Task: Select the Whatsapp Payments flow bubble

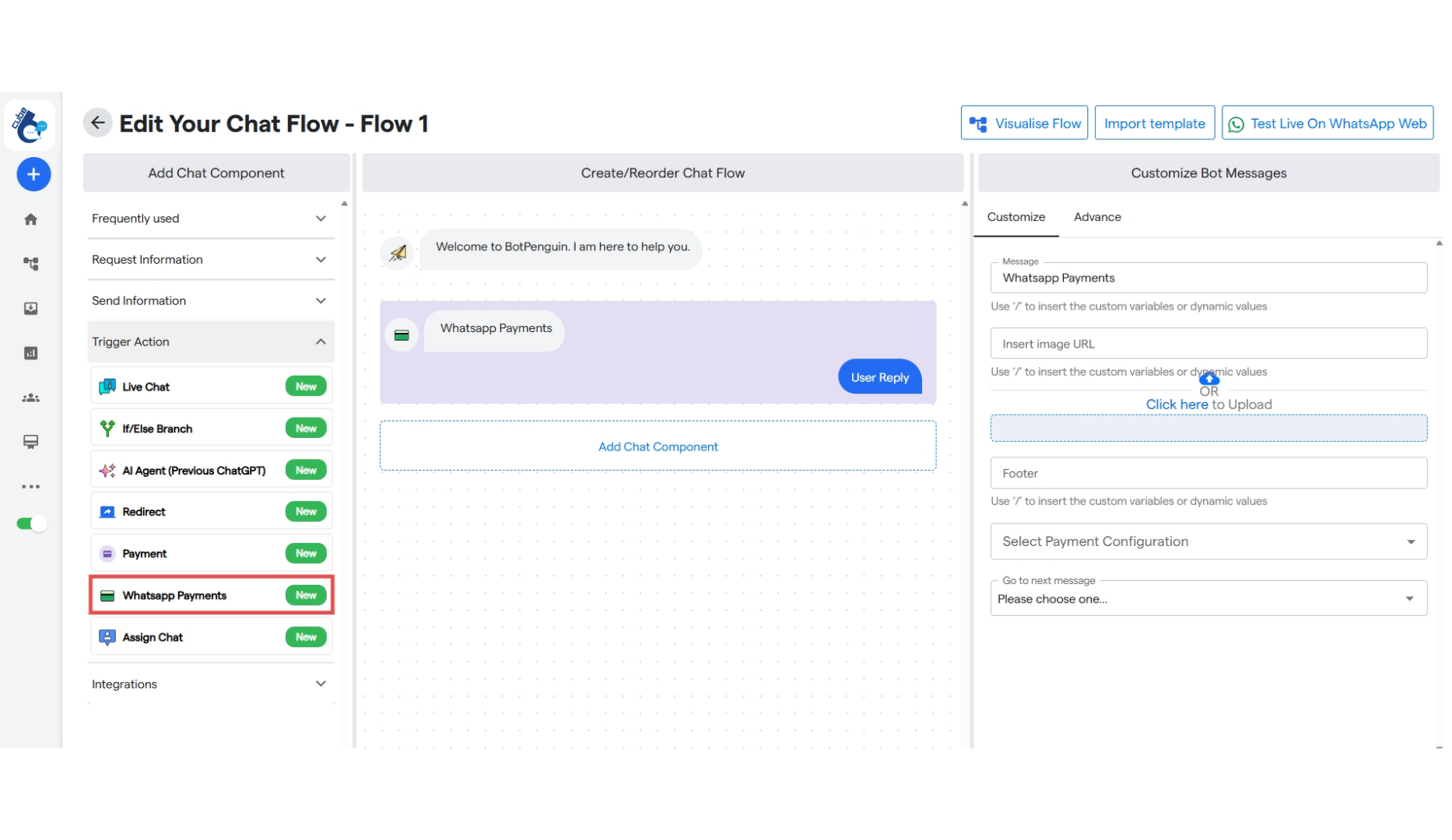Action: click(x=496, y=330)
